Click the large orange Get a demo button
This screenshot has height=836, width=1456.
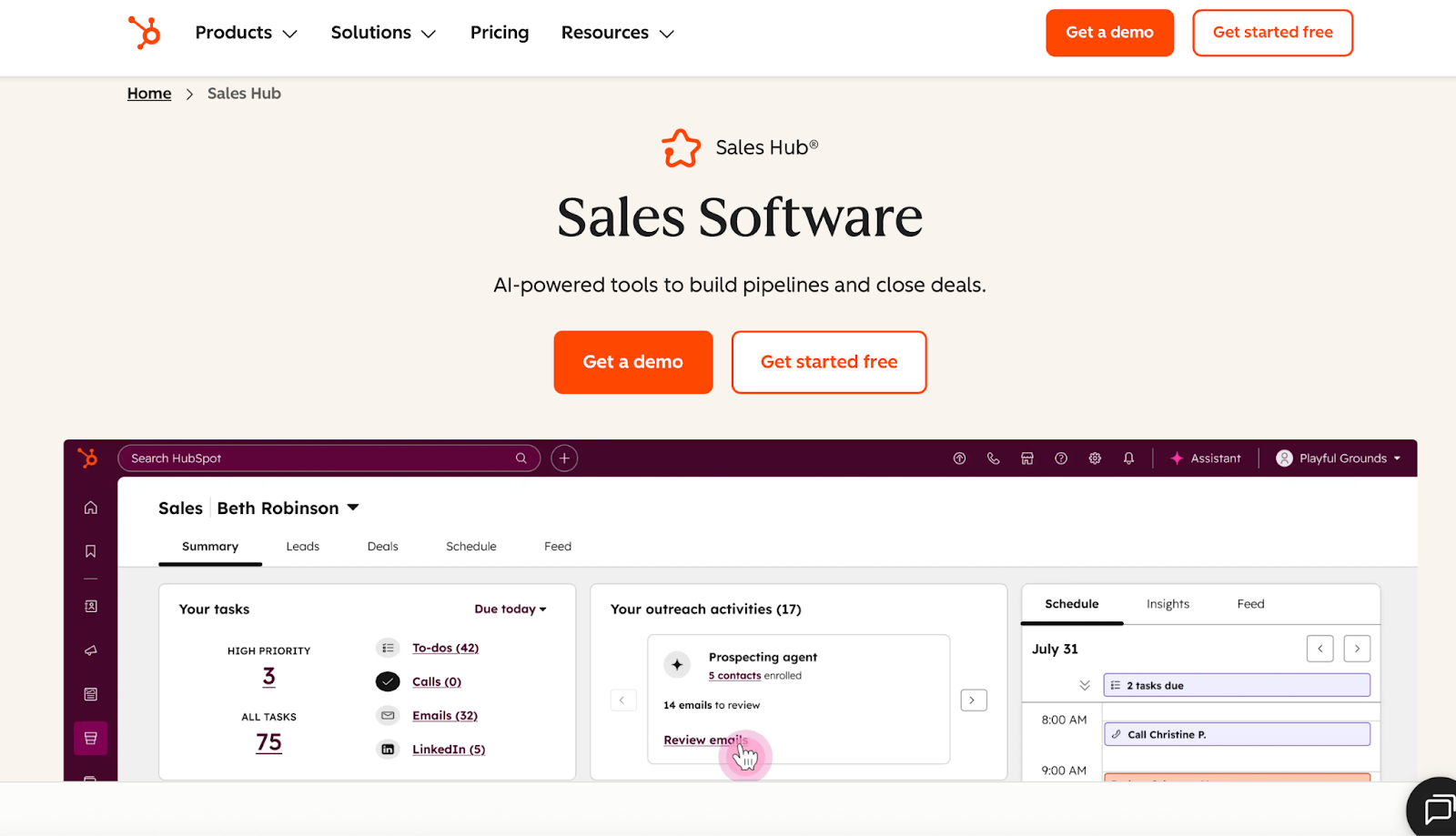pos(632,362)
